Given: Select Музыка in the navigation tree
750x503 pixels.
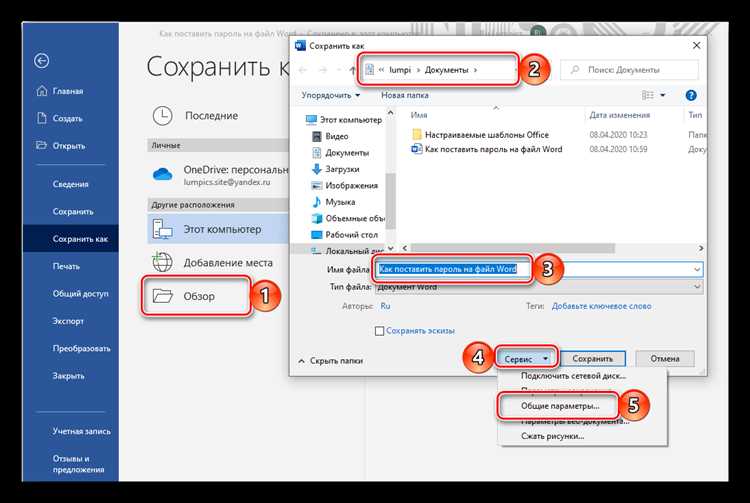Looking at the screenshot, I should pyautogui.click(x=333, y=202).
